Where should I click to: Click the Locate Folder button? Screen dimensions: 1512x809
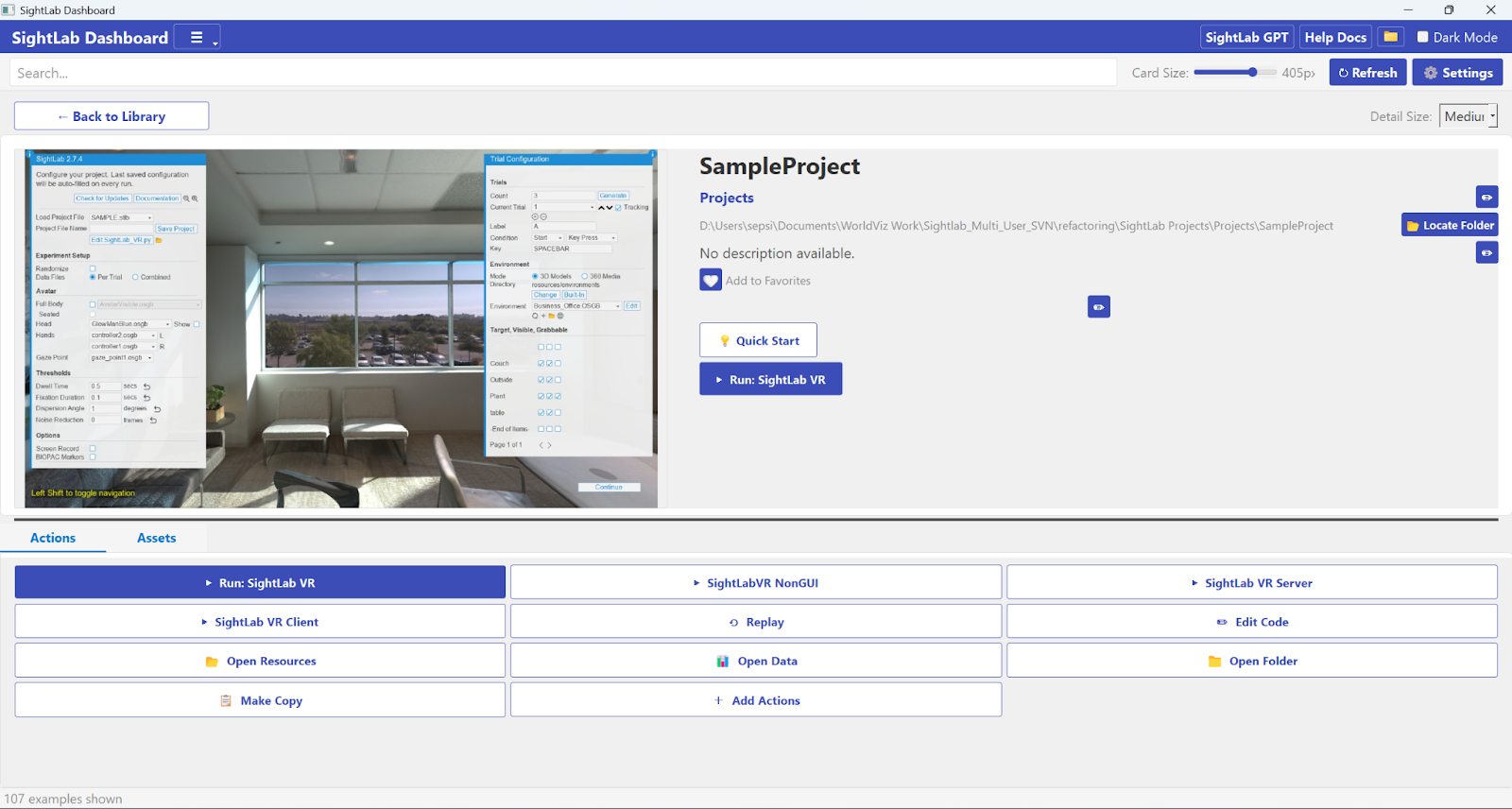pyautogui.click(x=1450, y=225)
